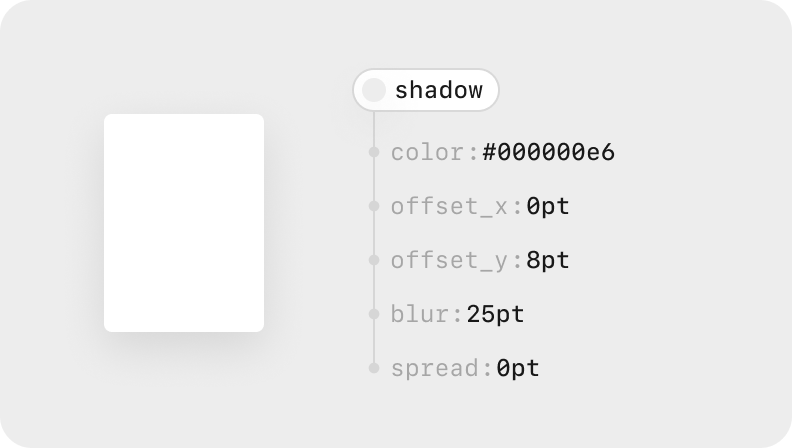Click the node dot beside offset_x
The height and width of the screenshot is (448, 792).
374,206
